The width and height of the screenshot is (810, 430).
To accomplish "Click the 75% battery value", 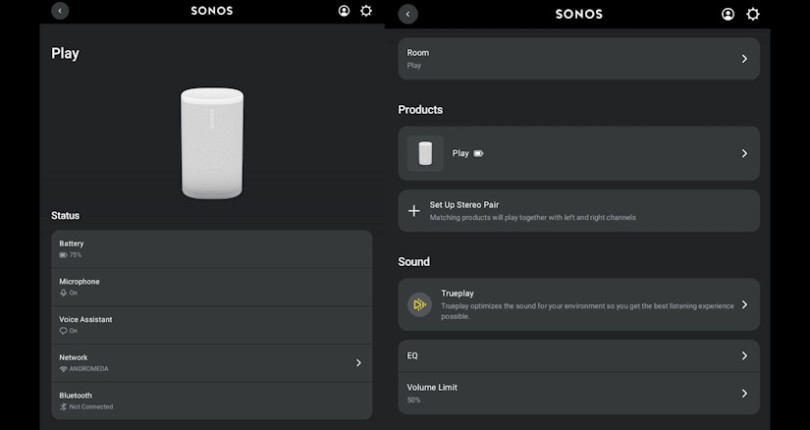I will [75, 255].
